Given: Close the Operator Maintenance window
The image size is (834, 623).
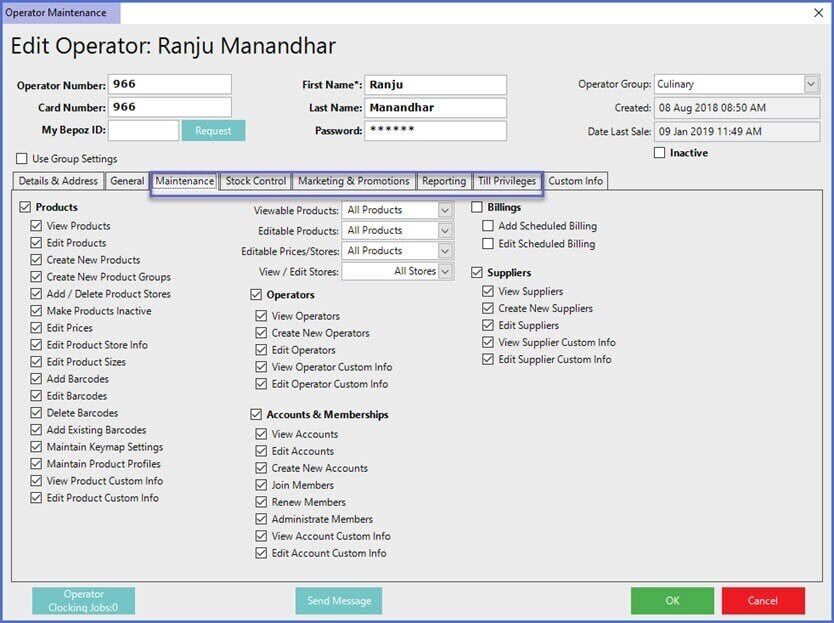Looking at the screenshot, I should tap(819, 13).
